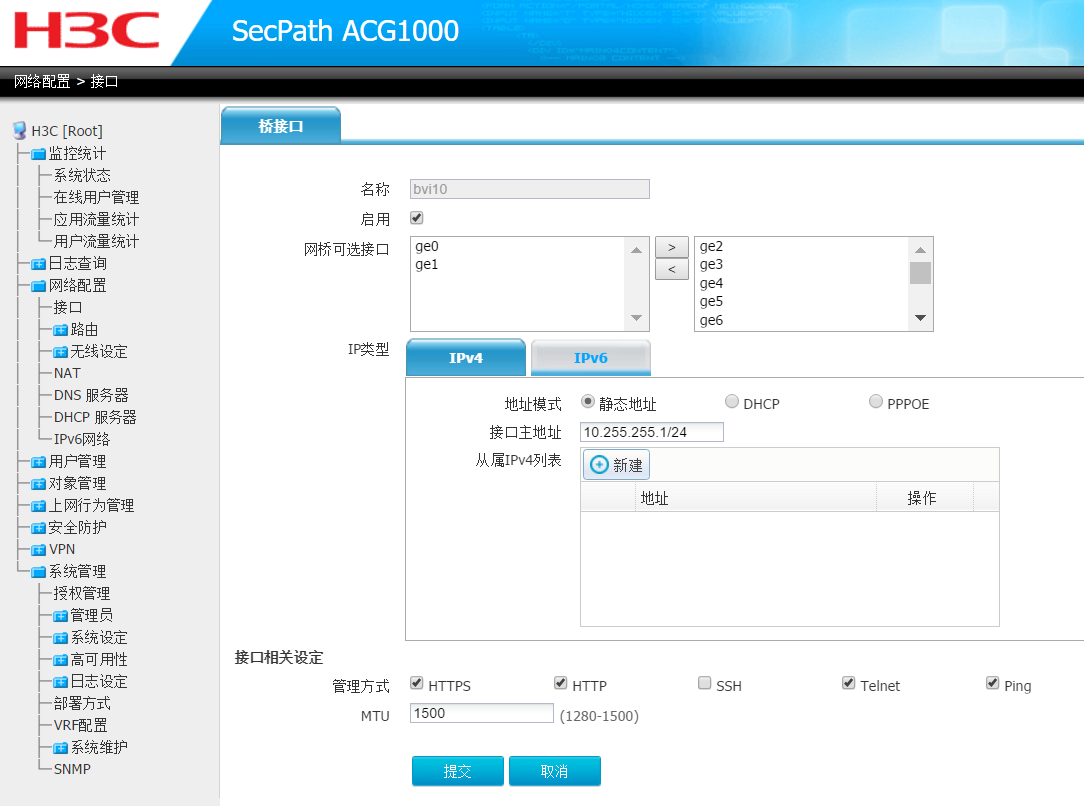
Task: Open SNMP settings
Action: point(72,769)
